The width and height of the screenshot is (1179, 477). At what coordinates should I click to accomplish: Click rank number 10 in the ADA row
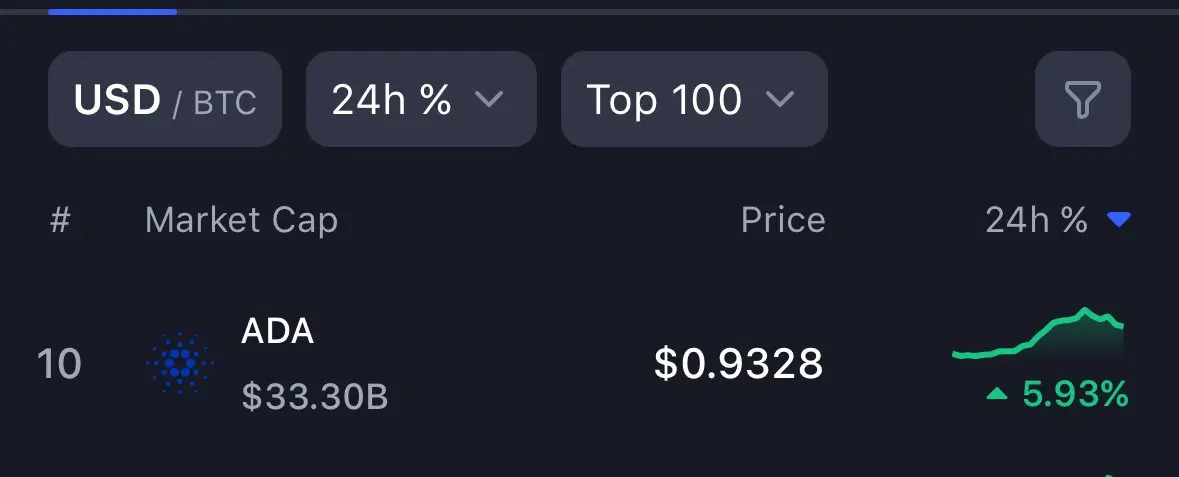[59, 364]
